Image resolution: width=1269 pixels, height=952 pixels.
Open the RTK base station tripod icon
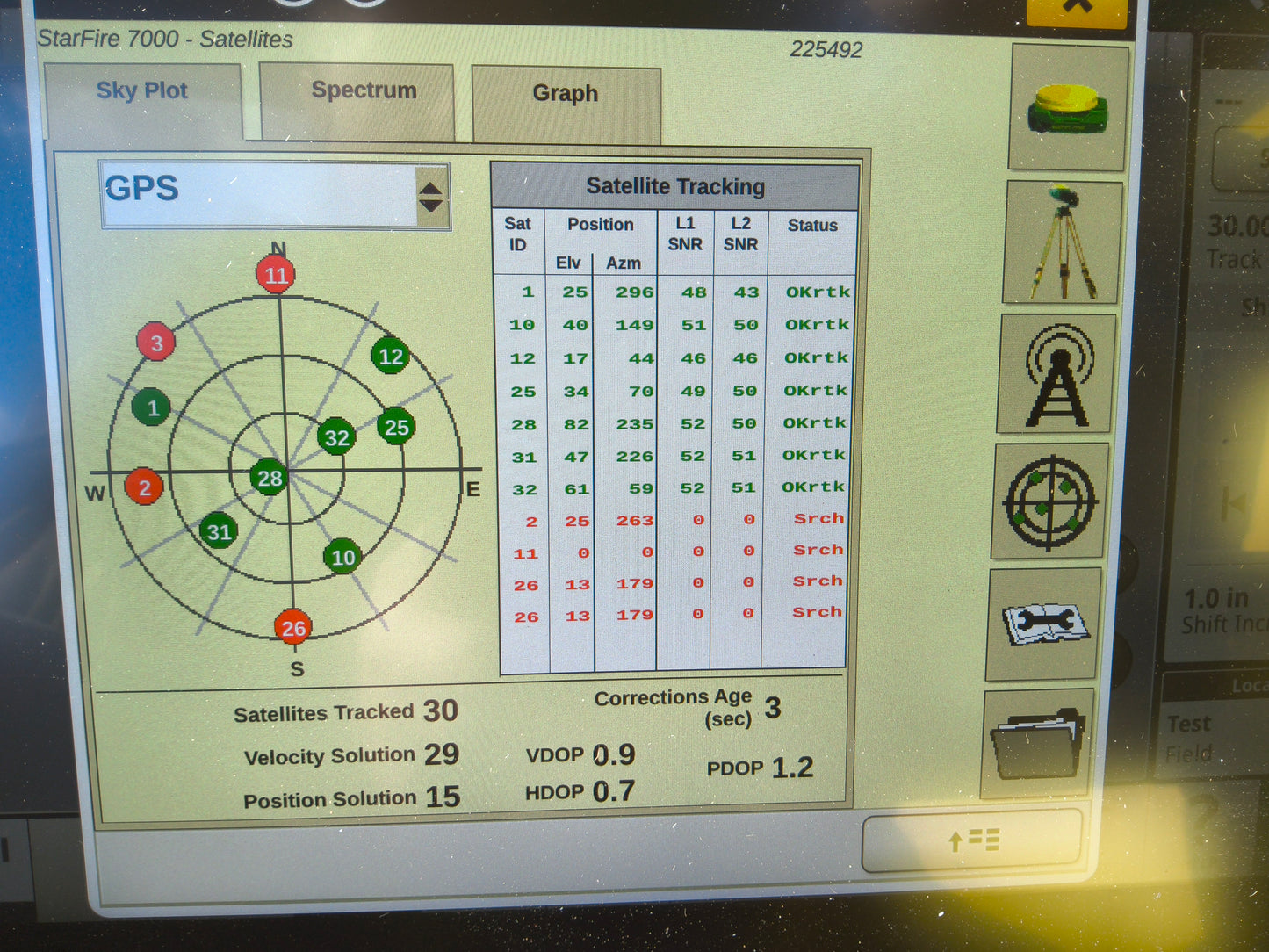(1061, 243)
